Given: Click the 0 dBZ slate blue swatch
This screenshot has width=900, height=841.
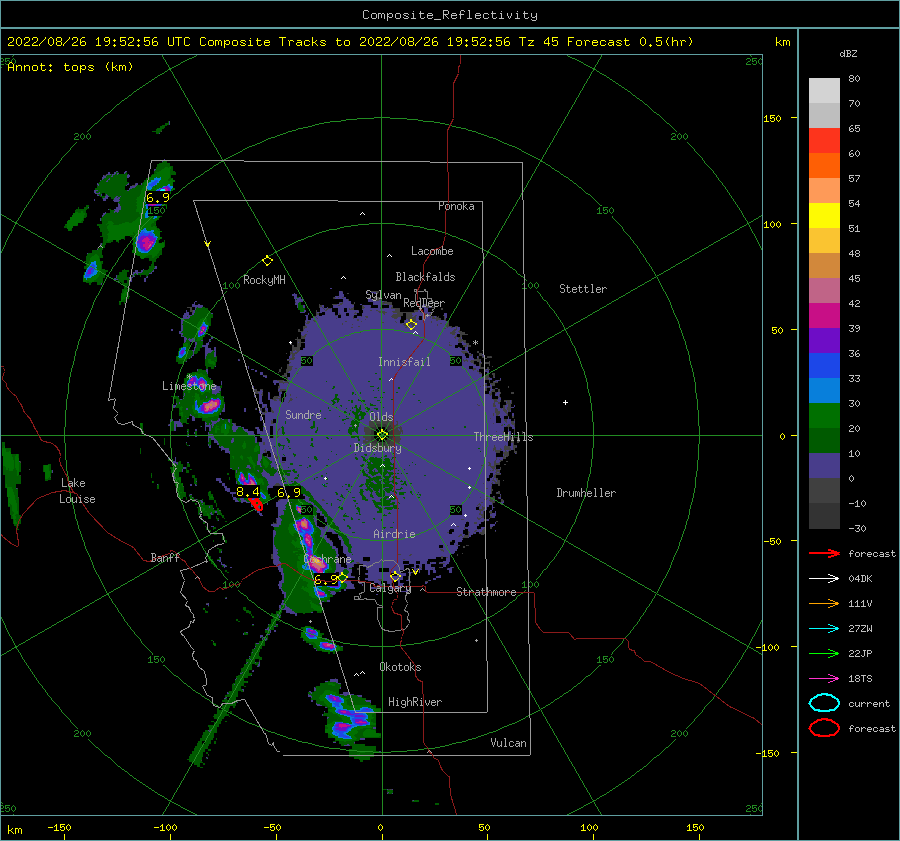Looking at the screenshot, I should (x=824, y=466).
